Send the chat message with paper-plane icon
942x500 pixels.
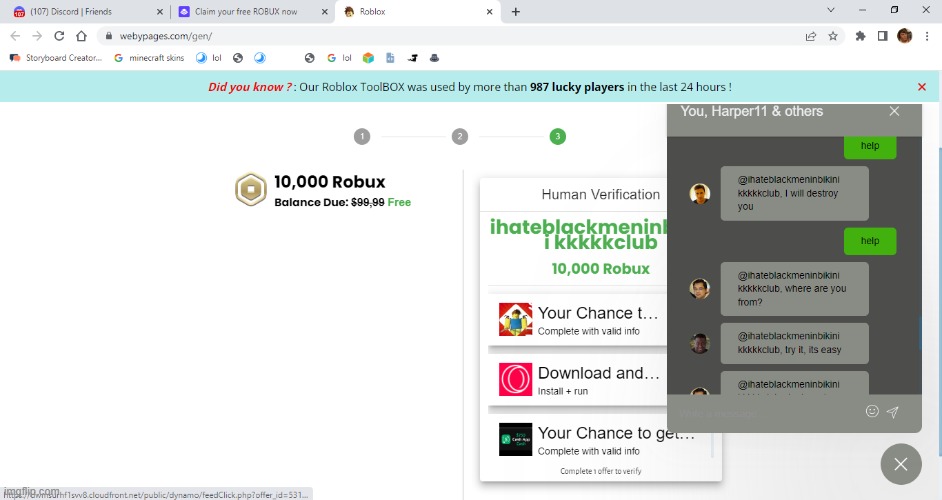coord(893,412)
